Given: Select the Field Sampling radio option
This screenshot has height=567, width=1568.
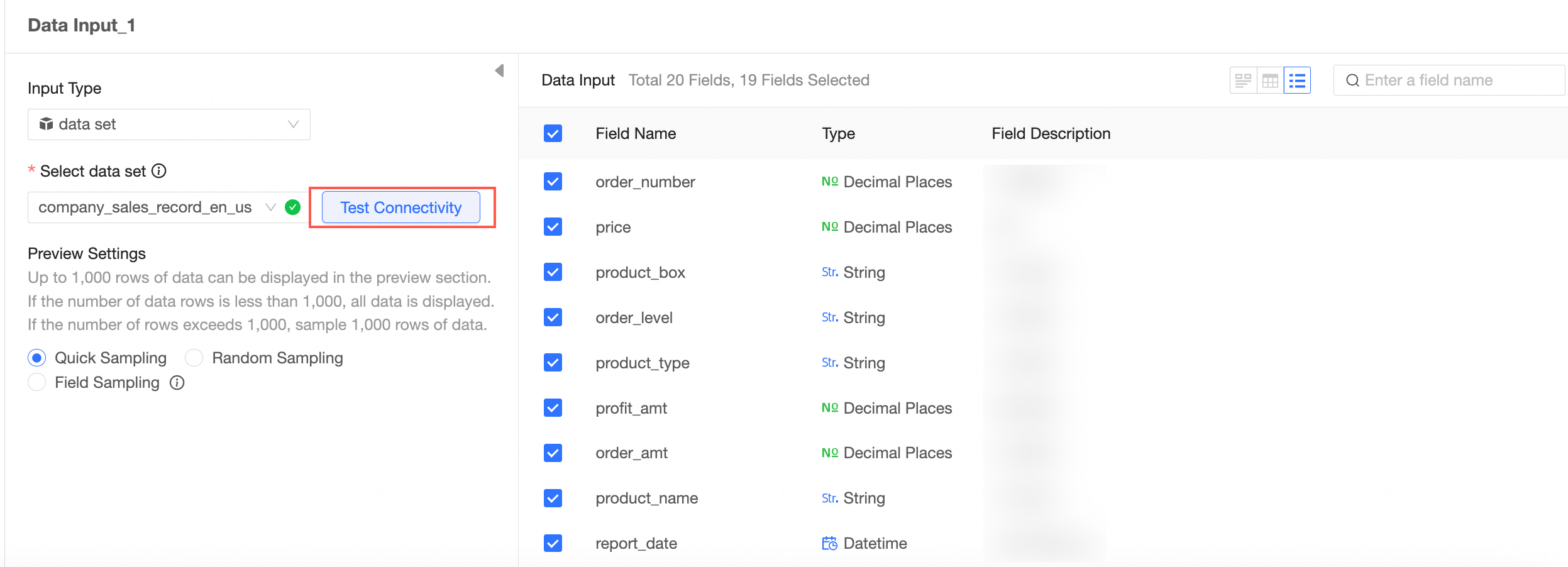Looking at the screenshot, I should 37,382.
